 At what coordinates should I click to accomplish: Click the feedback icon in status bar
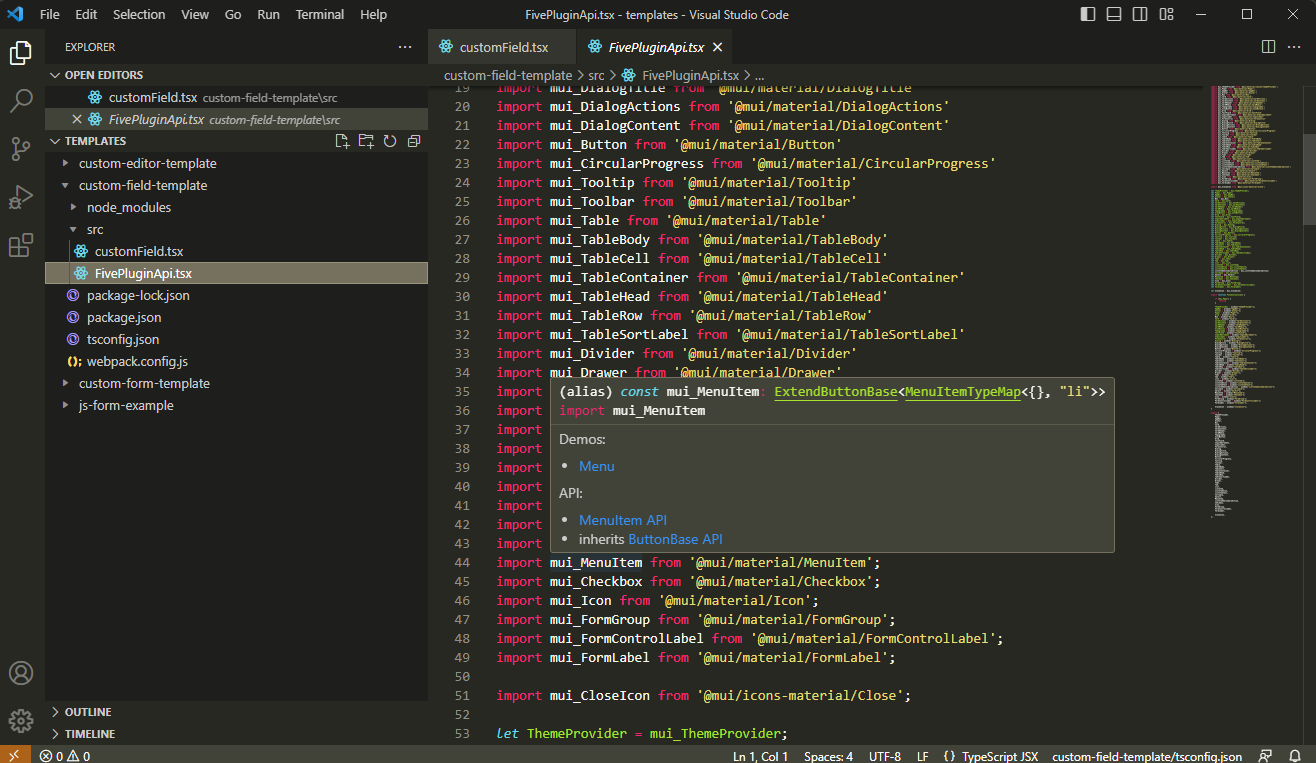coord(1266,756)
